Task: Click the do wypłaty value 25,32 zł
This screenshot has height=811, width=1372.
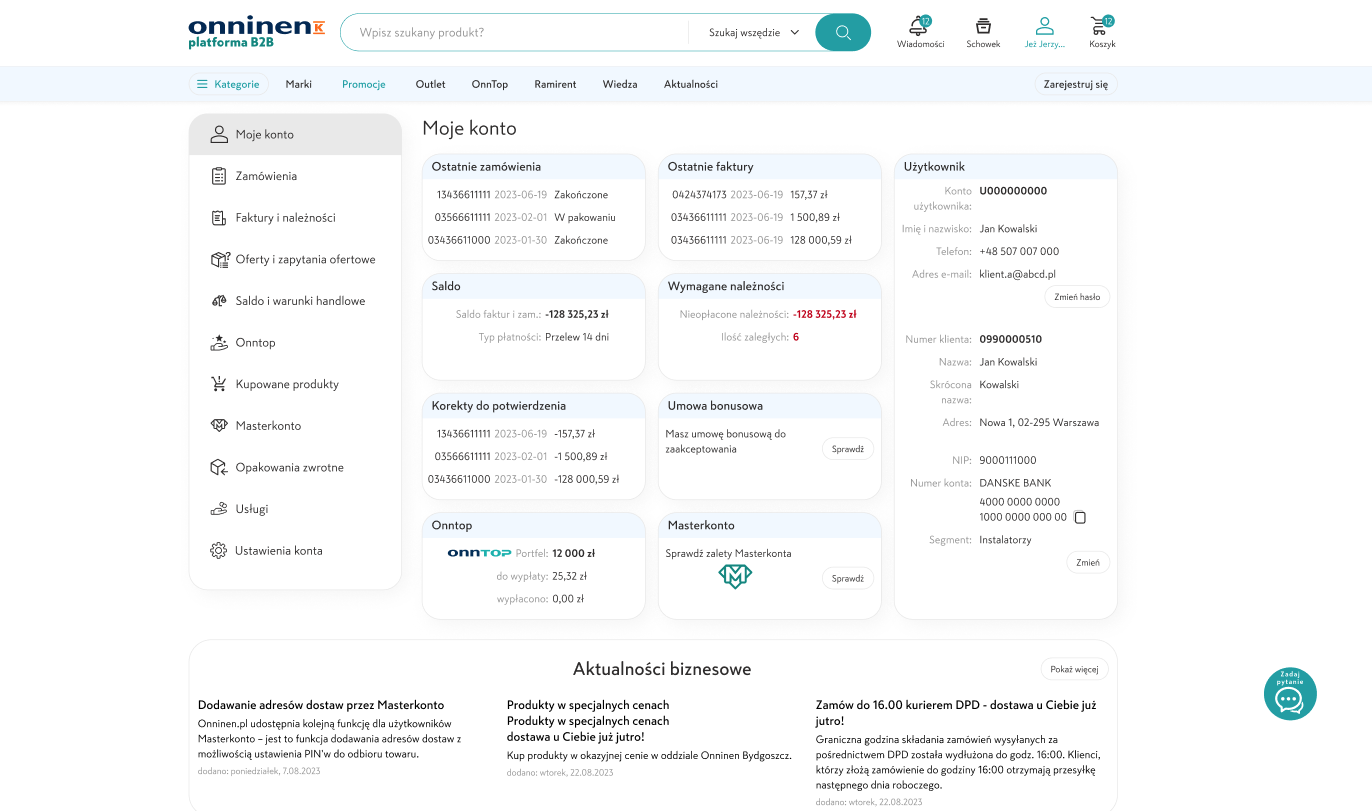Action: tap(569, 576)
